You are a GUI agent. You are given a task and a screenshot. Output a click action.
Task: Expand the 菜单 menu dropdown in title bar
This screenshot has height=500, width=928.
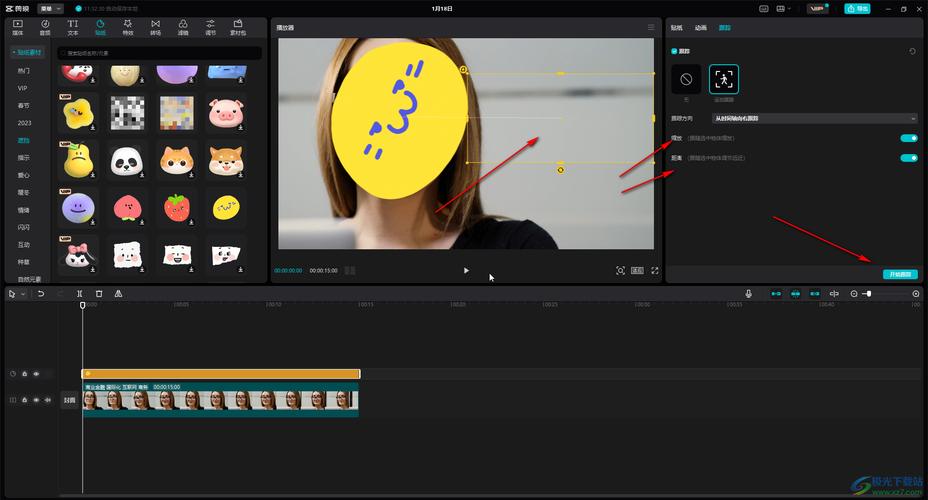[50, 8]
